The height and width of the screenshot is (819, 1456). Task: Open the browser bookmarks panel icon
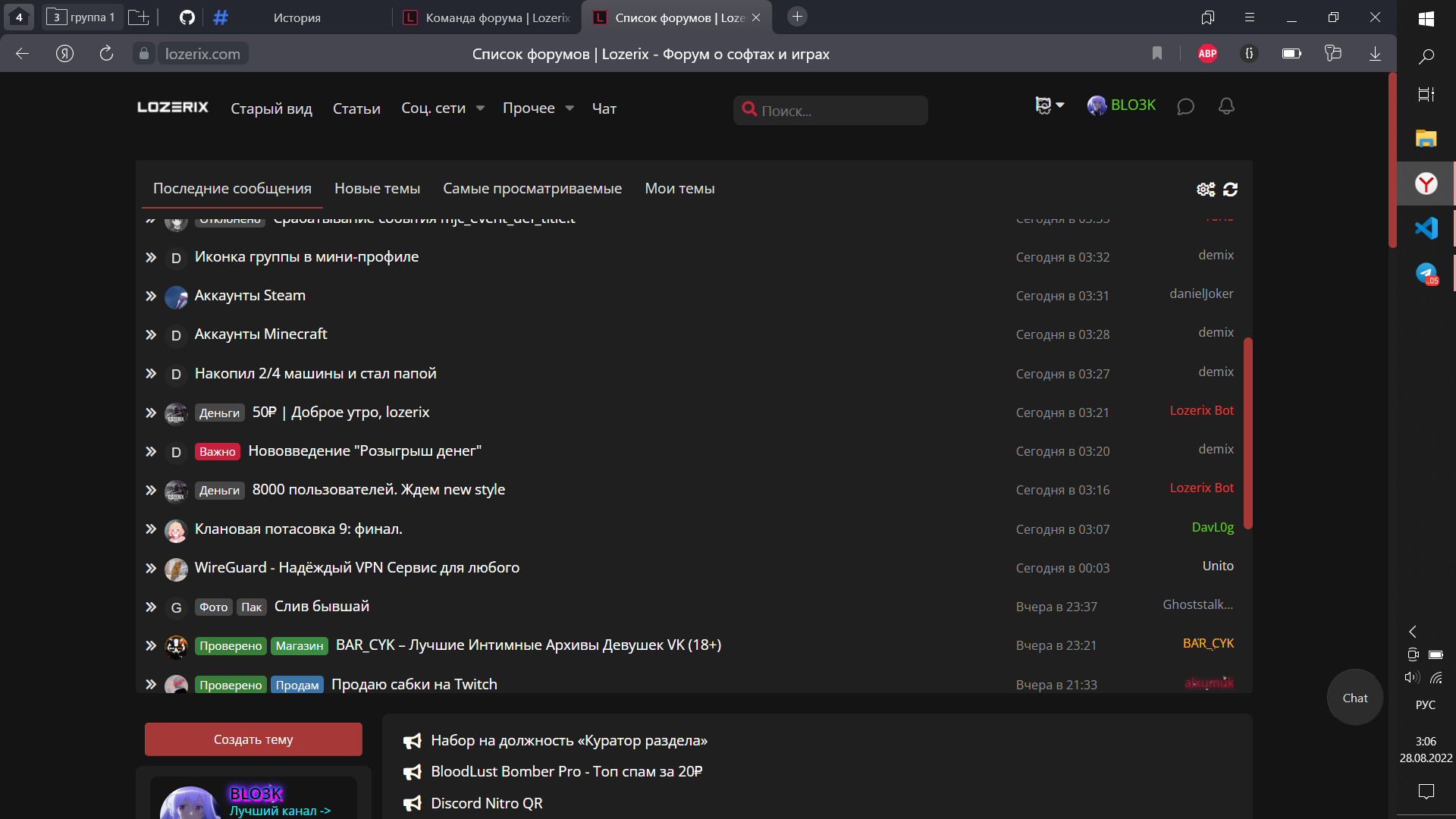pos(1208,17)
